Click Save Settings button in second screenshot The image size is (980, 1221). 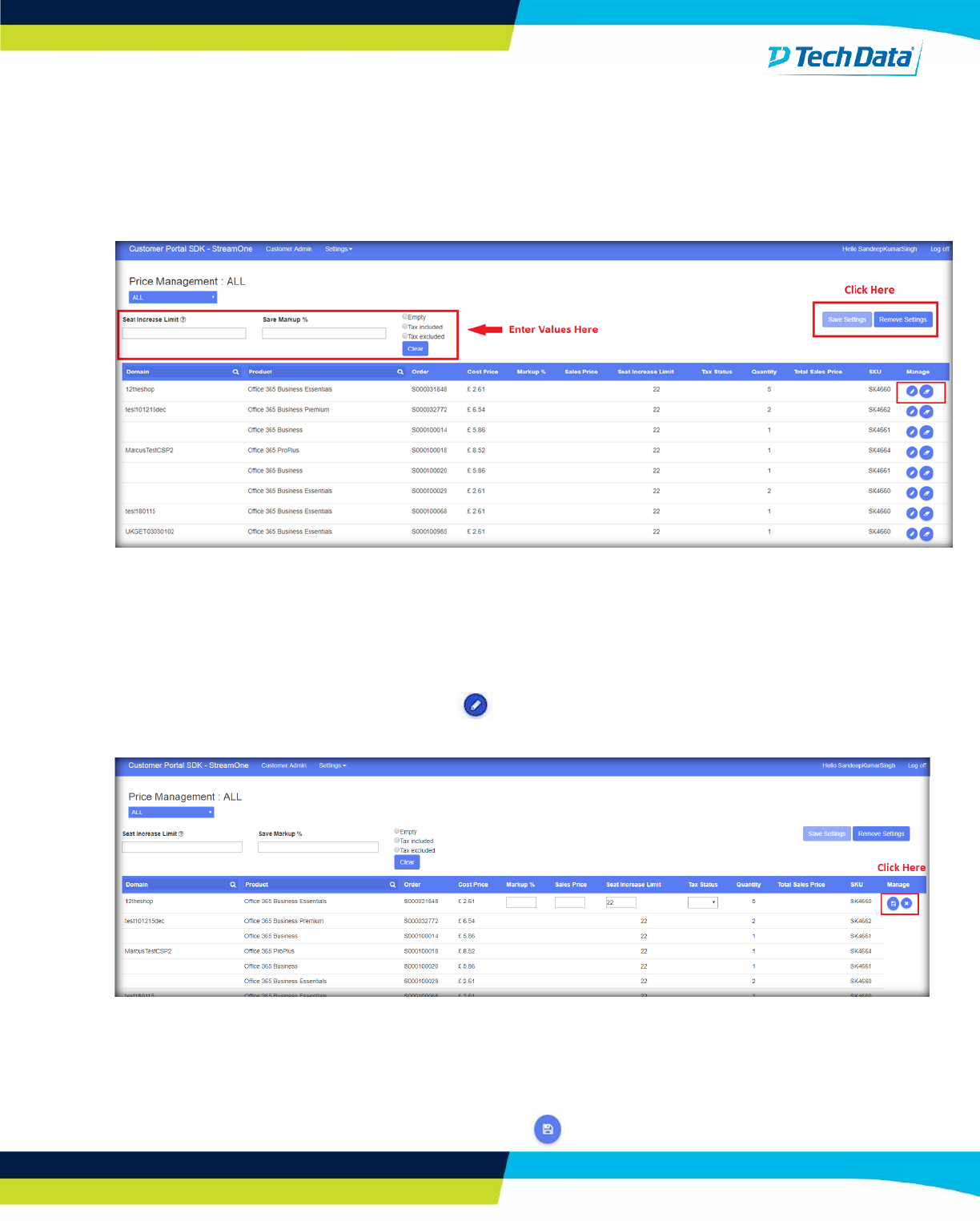pos(827,833)
